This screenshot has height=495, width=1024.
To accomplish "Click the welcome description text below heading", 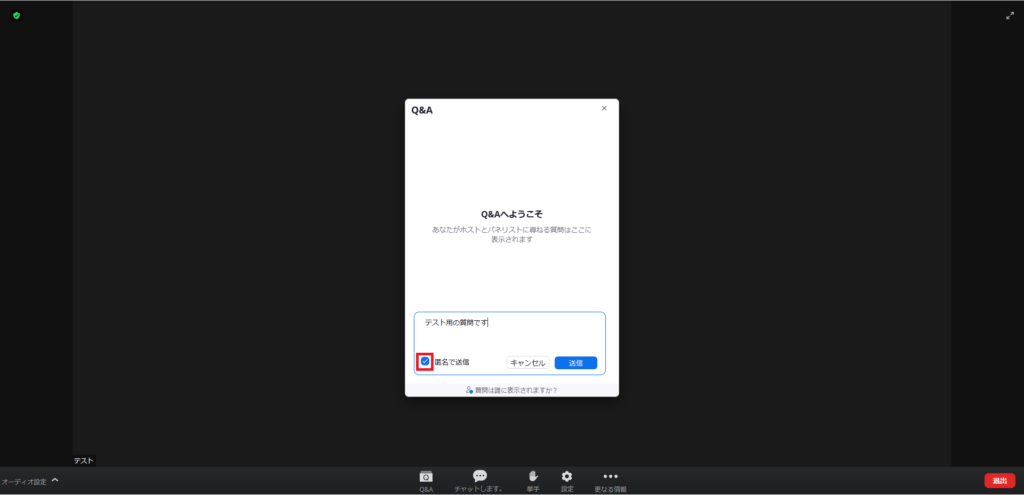I will (511, 234).
